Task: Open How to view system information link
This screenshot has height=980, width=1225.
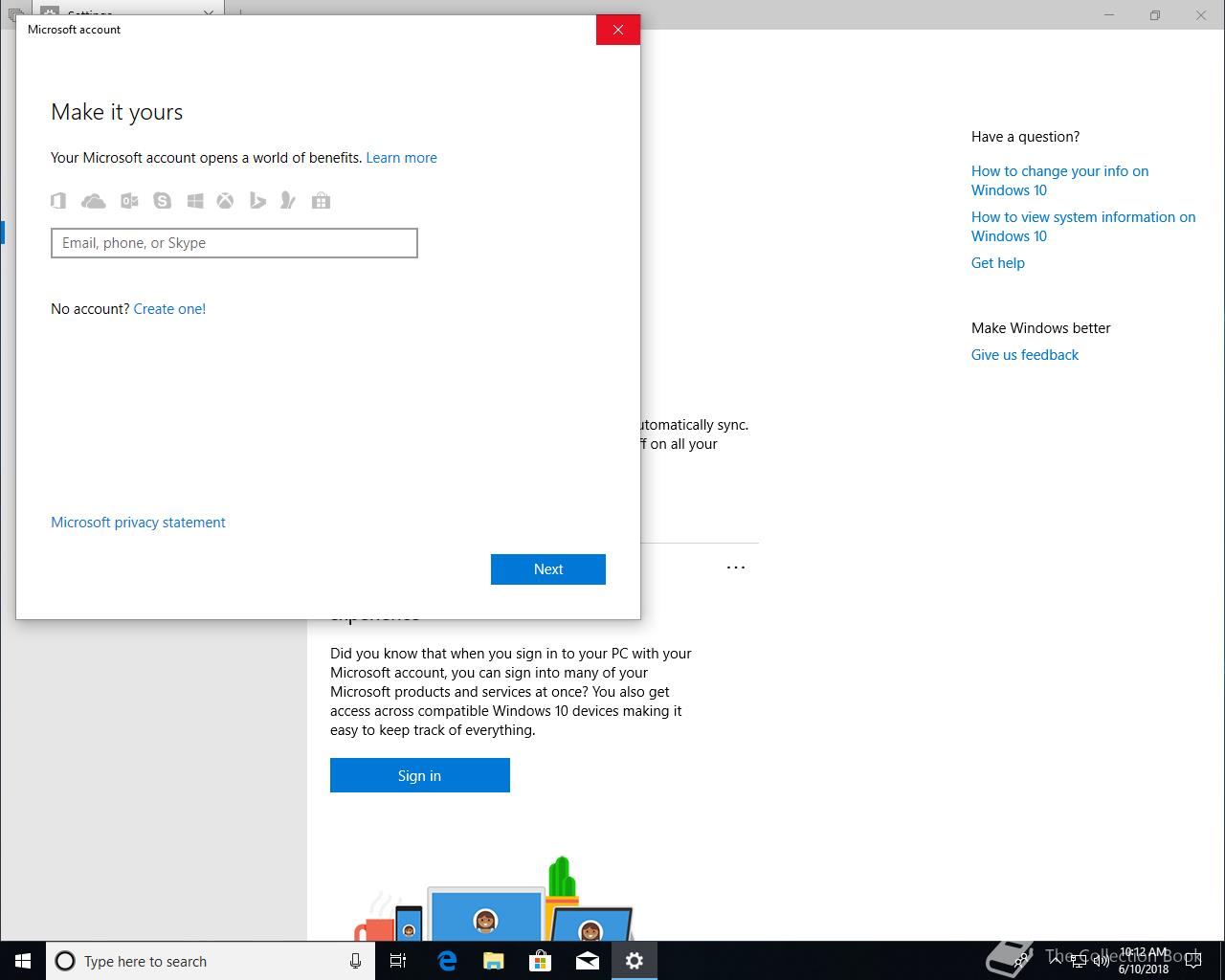Action: coord(1083,227)
